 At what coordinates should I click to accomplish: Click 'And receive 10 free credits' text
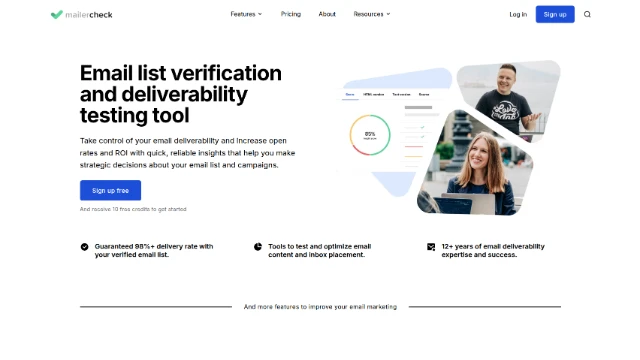133,209
